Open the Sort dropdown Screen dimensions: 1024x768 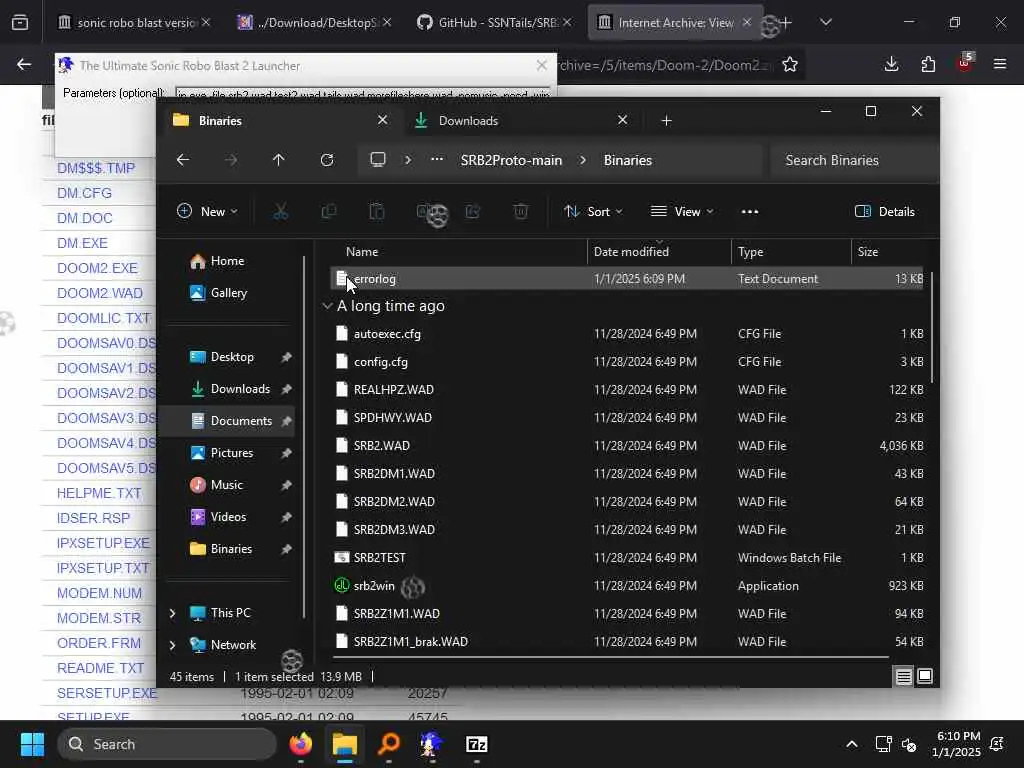[x=593, y=212]
